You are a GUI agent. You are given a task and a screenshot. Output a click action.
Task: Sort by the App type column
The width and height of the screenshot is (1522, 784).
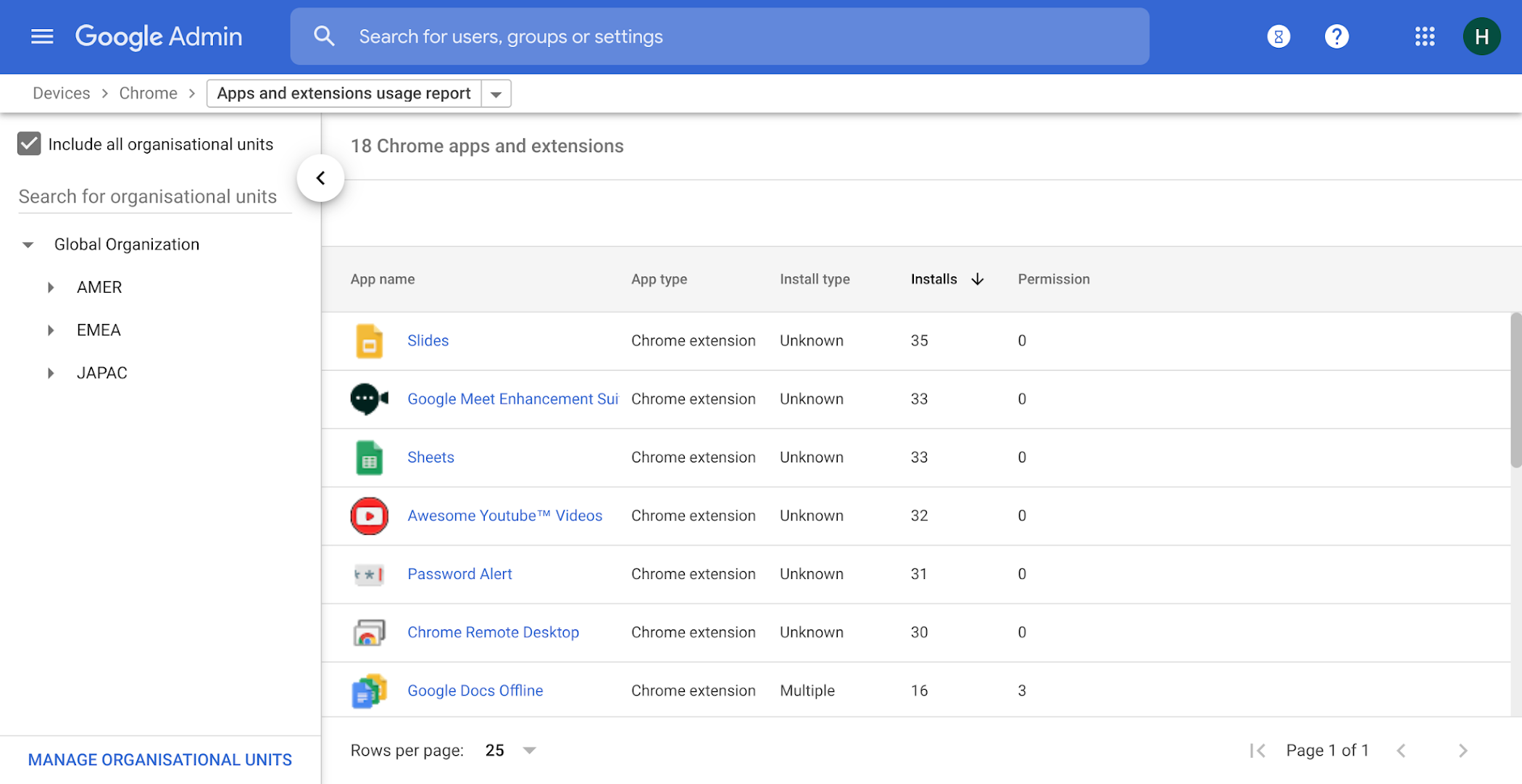point(659,280)
